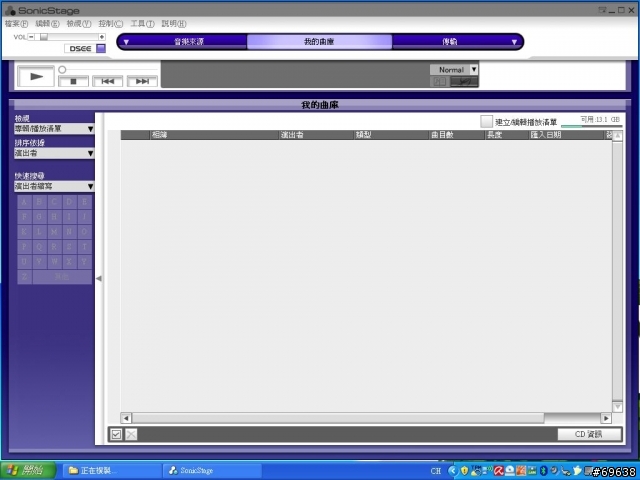Click the horizontal scrollbar left arrow
Image resolution: width=640 pixels, height=480 pixels.
coord(126,418)
